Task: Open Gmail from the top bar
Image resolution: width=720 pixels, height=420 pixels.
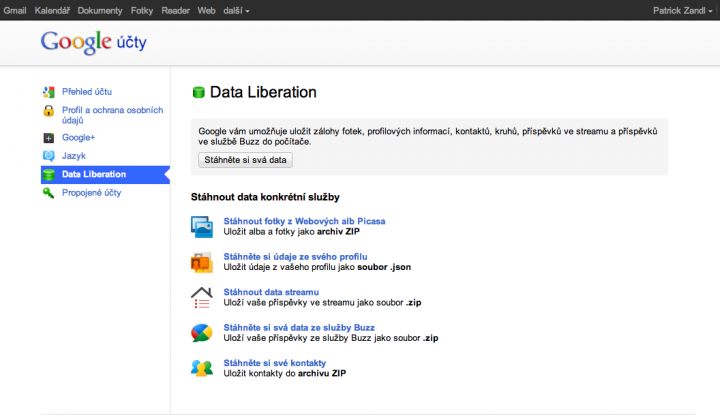Action: 16,9
